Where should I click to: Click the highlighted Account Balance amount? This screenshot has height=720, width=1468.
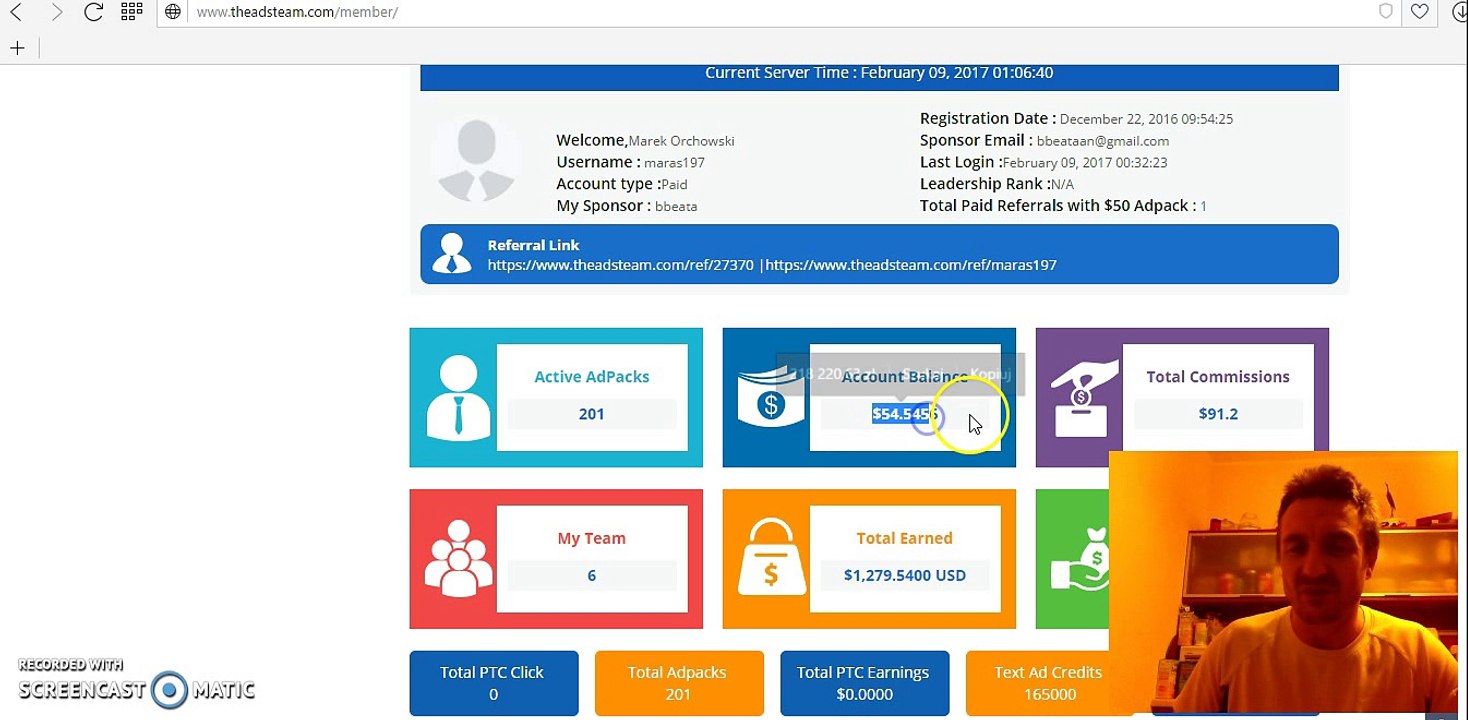[x=905, y=414]
